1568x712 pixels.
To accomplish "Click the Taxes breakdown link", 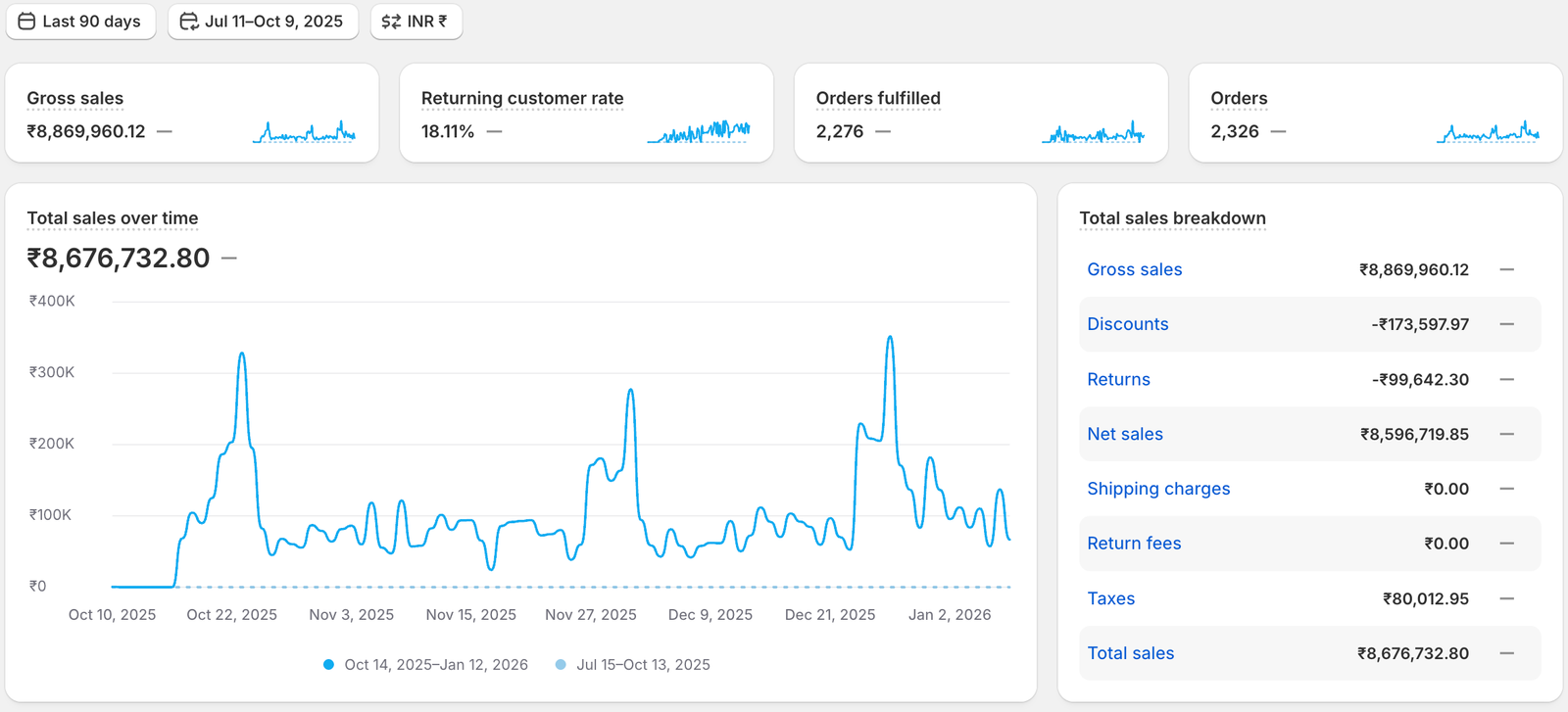I will [x=1110, y=598].
